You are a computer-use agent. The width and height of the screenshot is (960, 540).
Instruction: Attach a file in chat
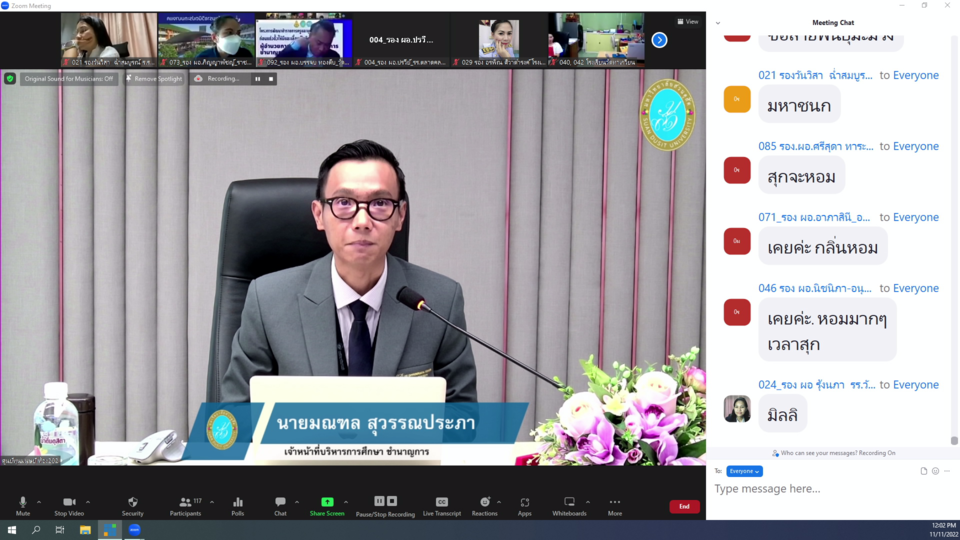[924, 471]
